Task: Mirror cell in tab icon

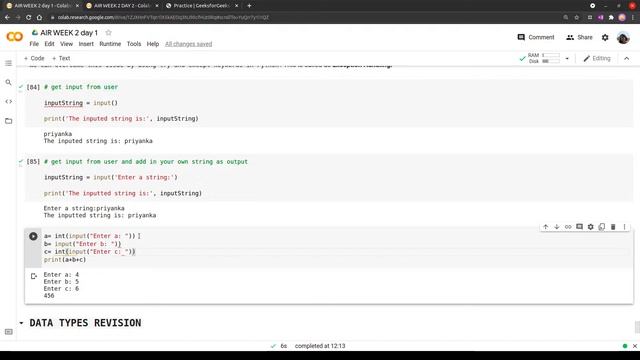Action: coord(602,227)
